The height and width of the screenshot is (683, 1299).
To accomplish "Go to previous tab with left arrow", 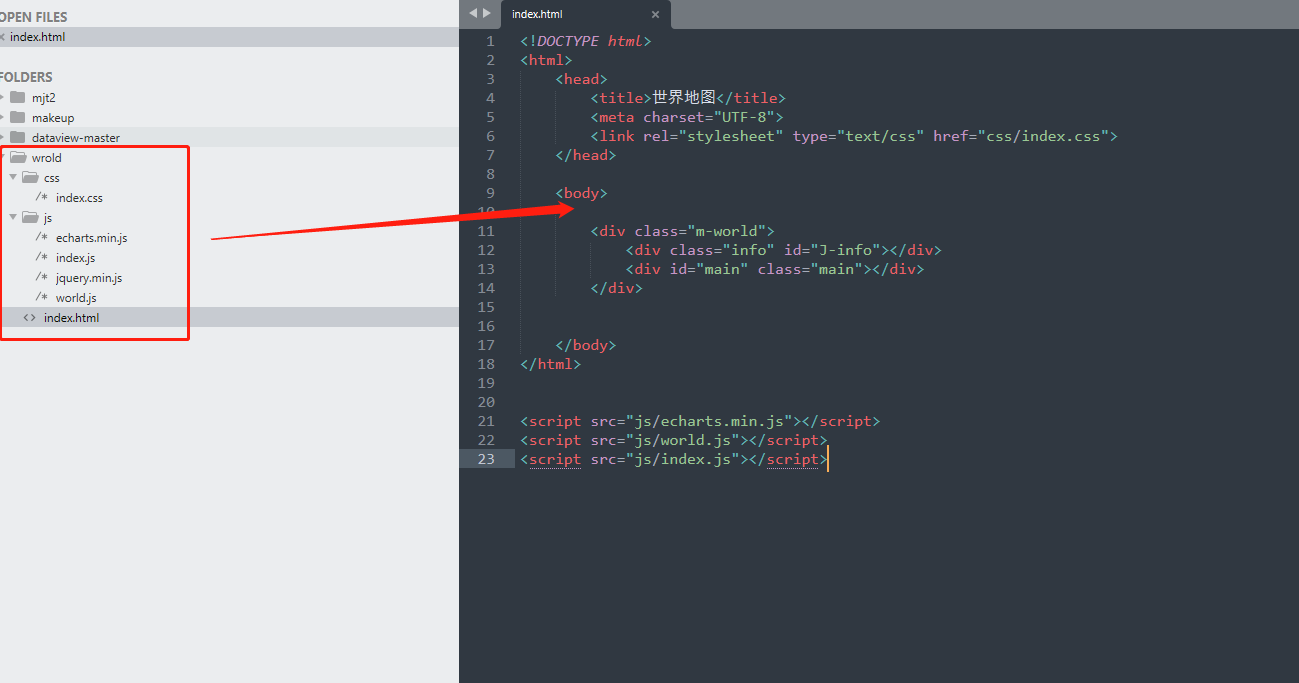I will [x=474, y=13].
